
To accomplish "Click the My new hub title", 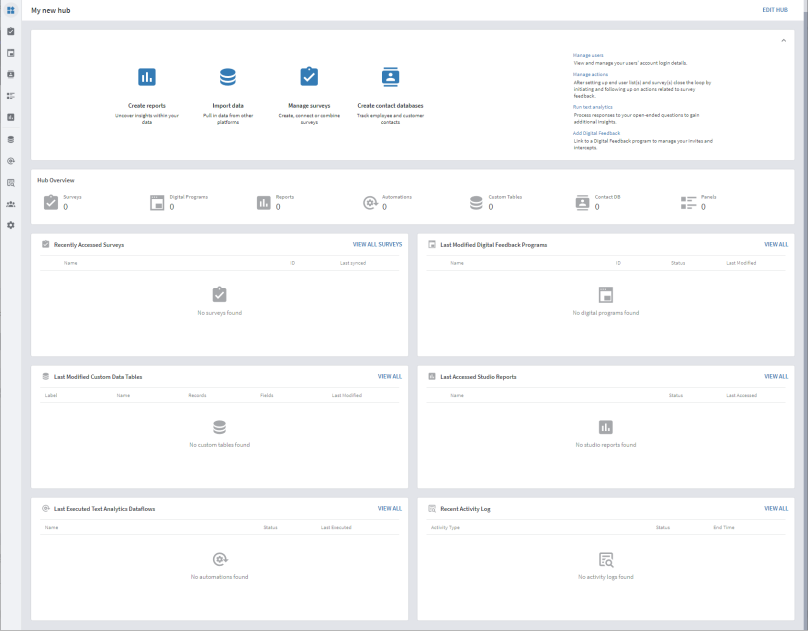I will click(x=50, y=10).
